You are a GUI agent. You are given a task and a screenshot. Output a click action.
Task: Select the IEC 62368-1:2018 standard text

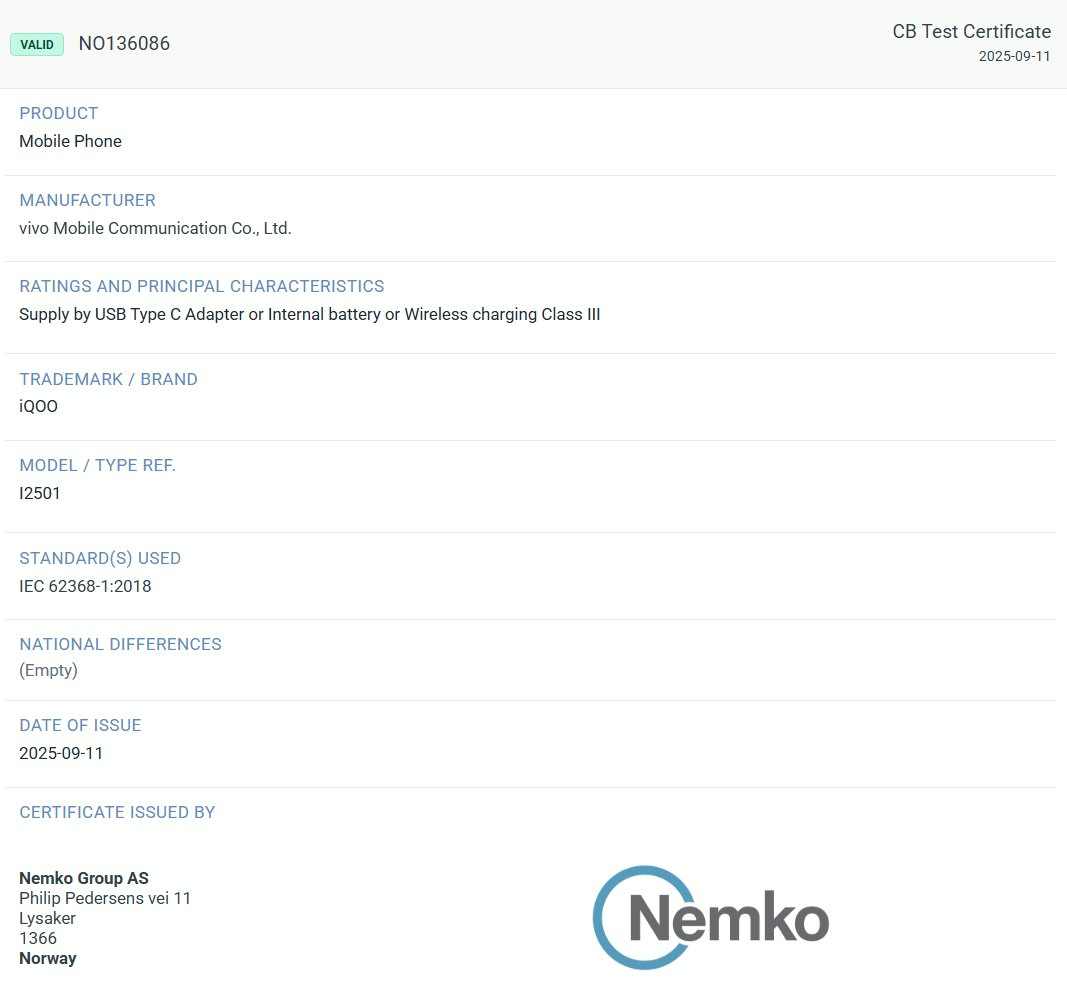[84, 586]
